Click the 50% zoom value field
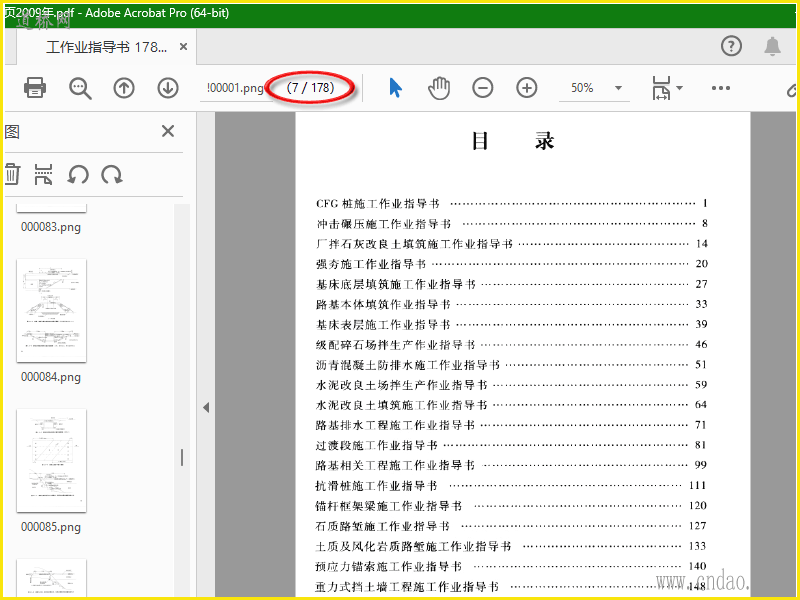 [x=582, y=88]
